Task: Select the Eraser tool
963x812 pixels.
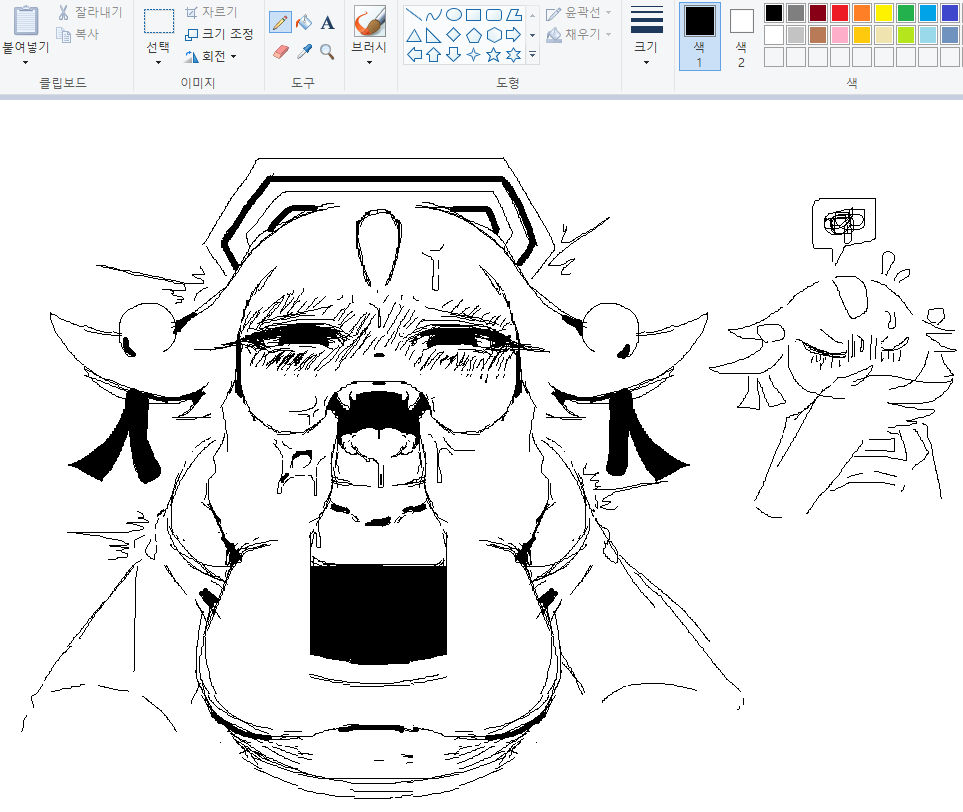Action: pos(280,52)
